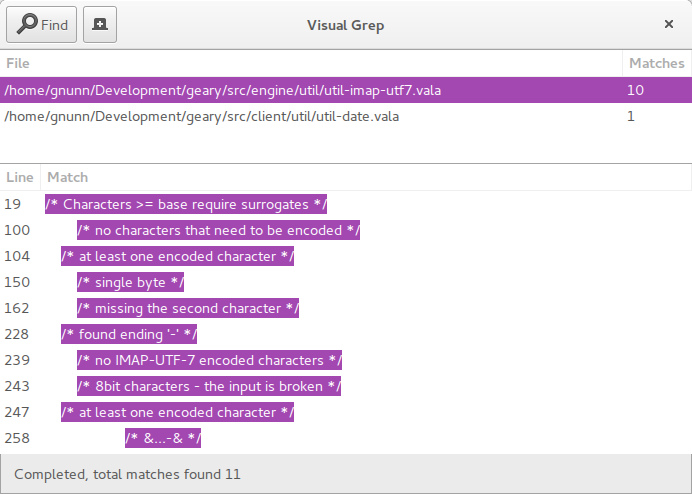
Task: Sort results by the Matches column header
Action: [657, 63]
